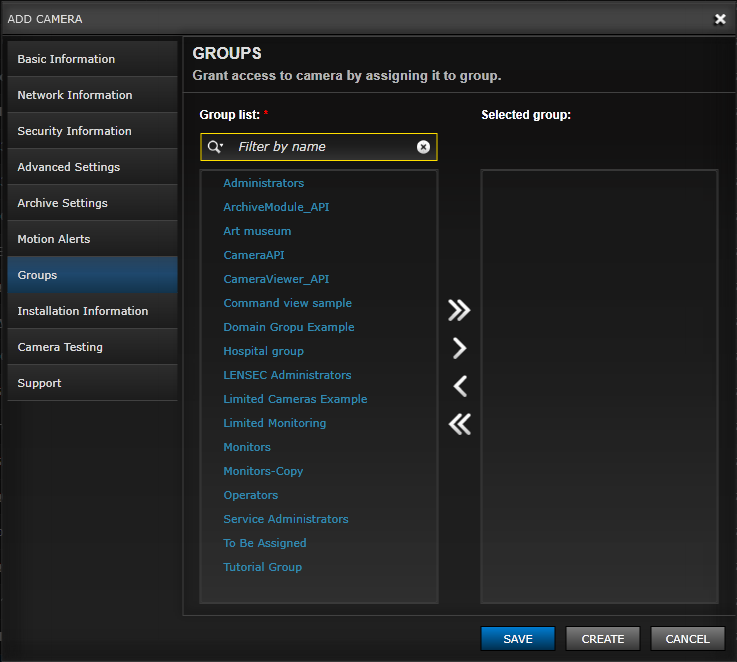
Task: Select Limited Monitoring group
Action: click(274, 423)
